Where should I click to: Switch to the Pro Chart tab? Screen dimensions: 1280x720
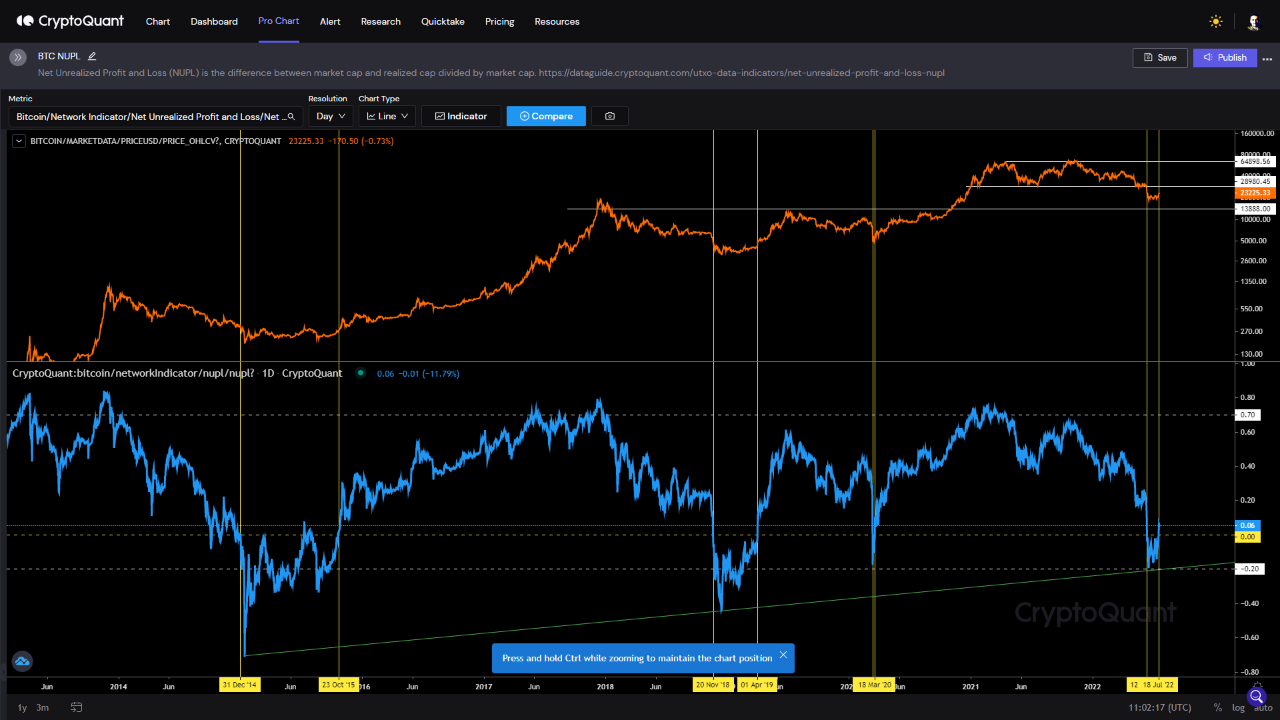click(x=278, y=21)
